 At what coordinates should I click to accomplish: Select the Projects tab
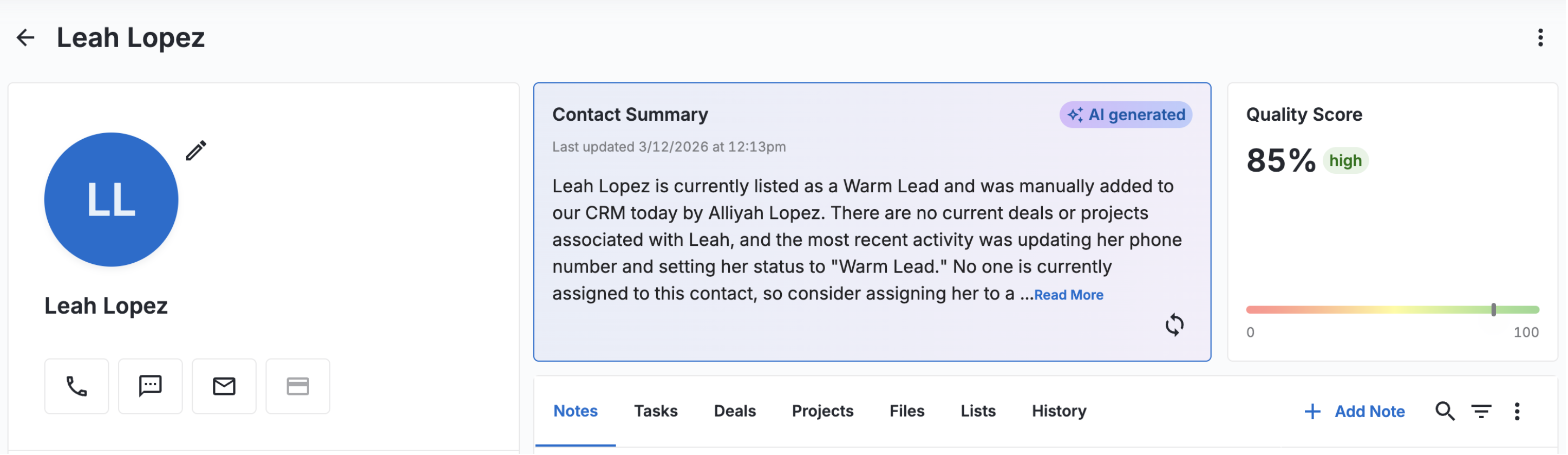(823, 412)
